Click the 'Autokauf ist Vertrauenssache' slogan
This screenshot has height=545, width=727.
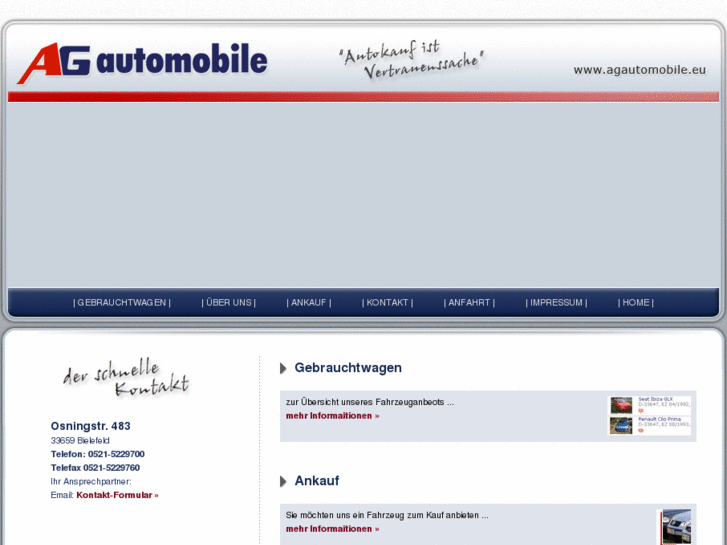coord(412,60)
